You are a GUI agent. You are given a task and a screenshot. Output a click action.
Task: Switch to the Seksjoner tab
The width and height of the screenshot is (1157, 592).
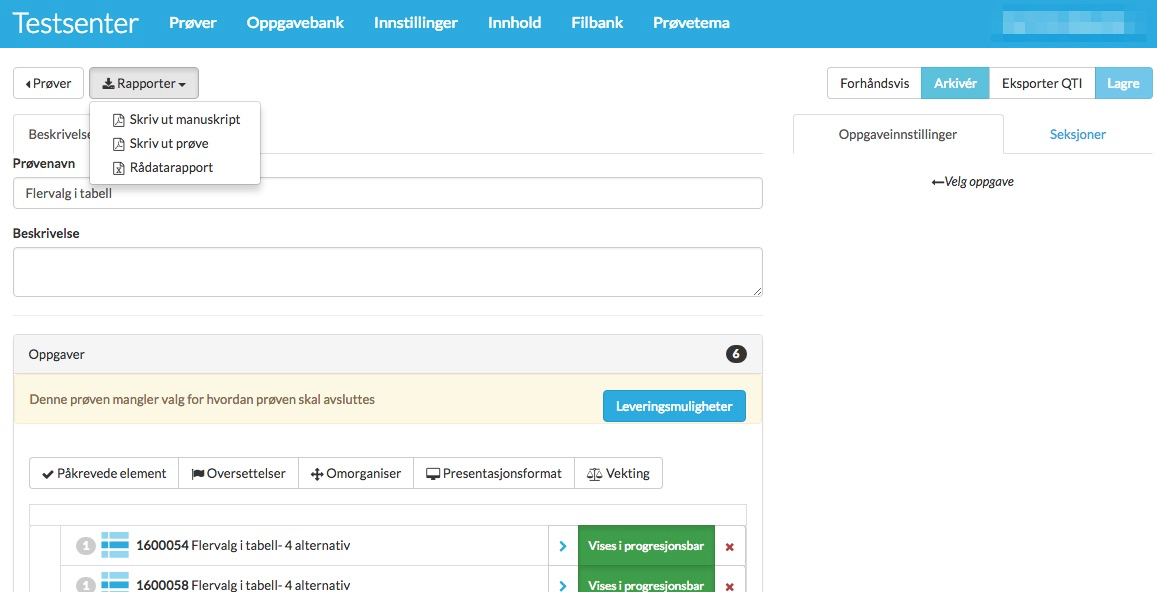click(1077, 134)
